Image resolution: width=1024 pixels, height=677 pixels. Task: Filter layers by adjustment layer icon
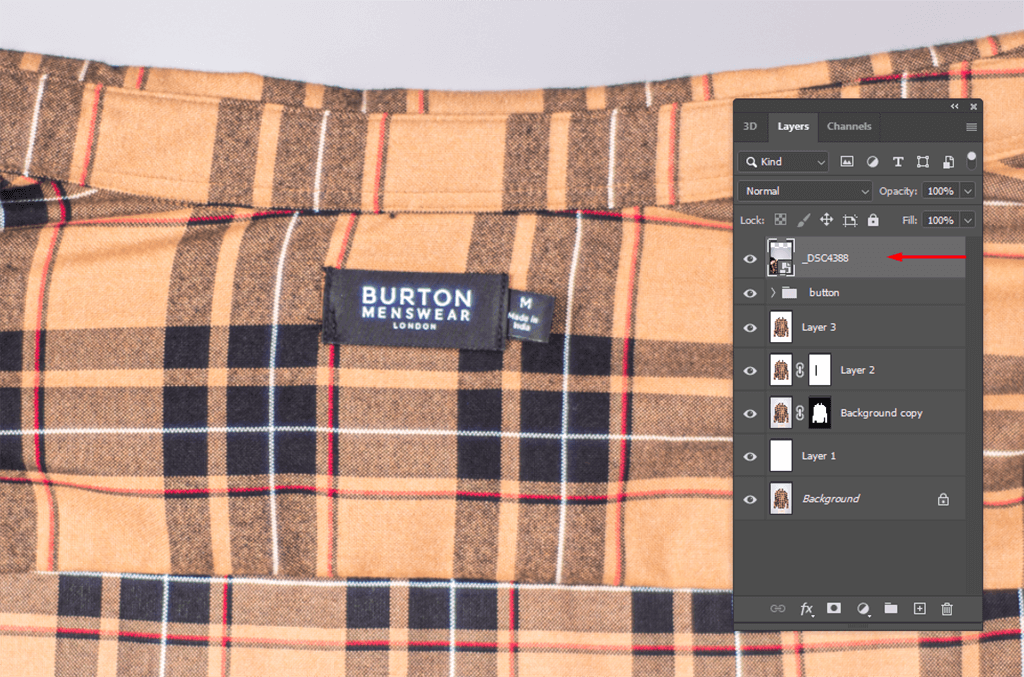[x=872, y=161]
